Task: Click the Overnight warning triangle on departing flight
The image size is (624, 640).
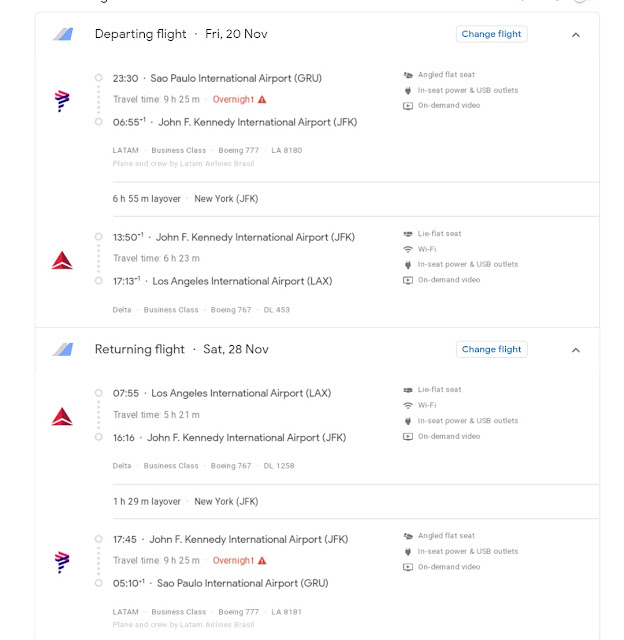Action: [262, 100]
